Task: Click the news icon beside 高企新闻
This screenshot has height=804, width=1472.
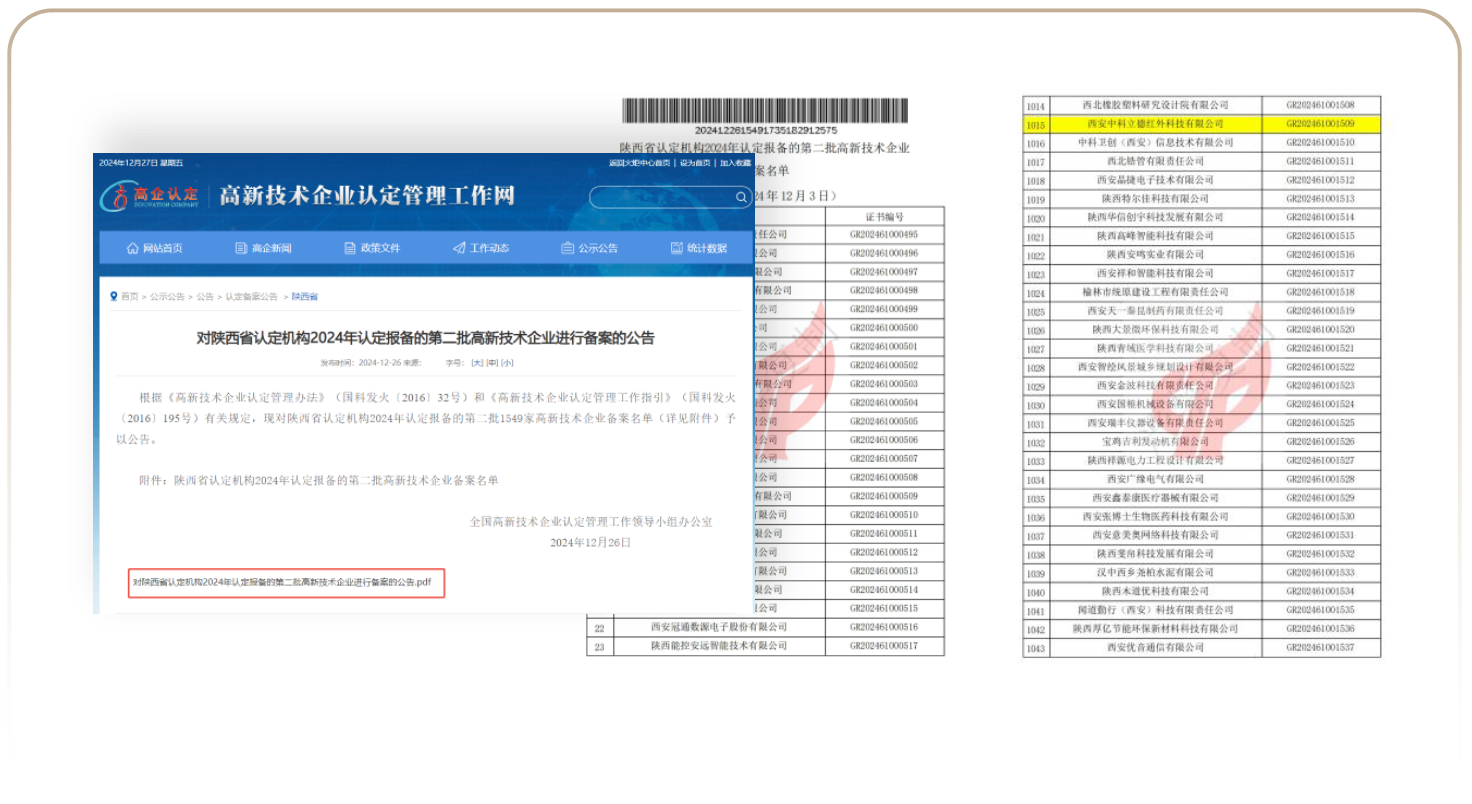Action: (x=241, y=248)
